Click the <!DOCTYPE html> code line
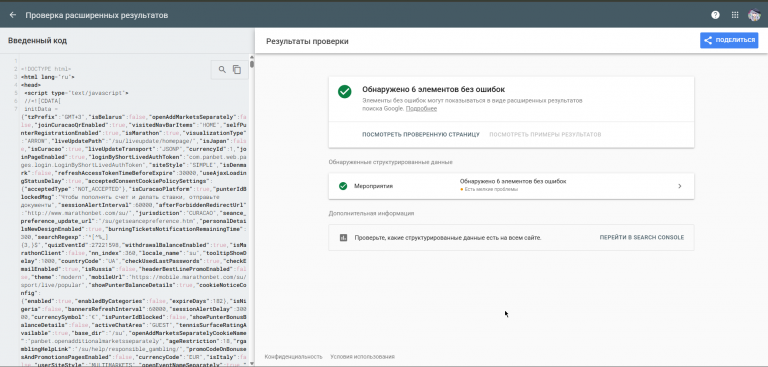 tap(46, 69)
